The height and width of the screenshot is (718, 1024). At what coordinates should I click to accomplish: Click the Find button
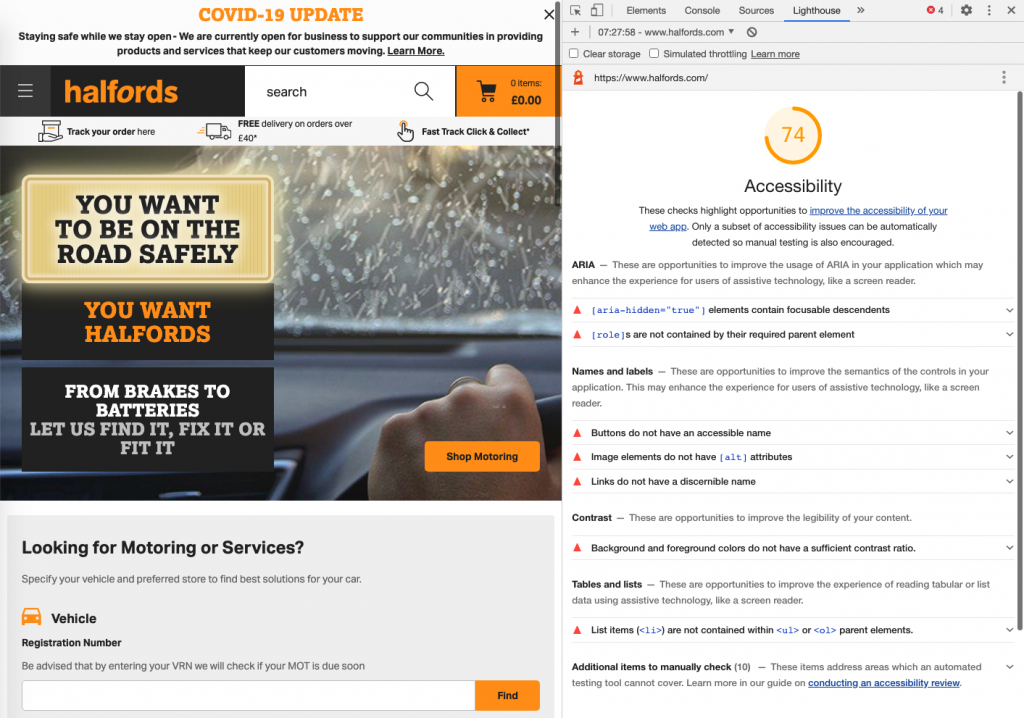pyautogui.click(x=507, y=695)
